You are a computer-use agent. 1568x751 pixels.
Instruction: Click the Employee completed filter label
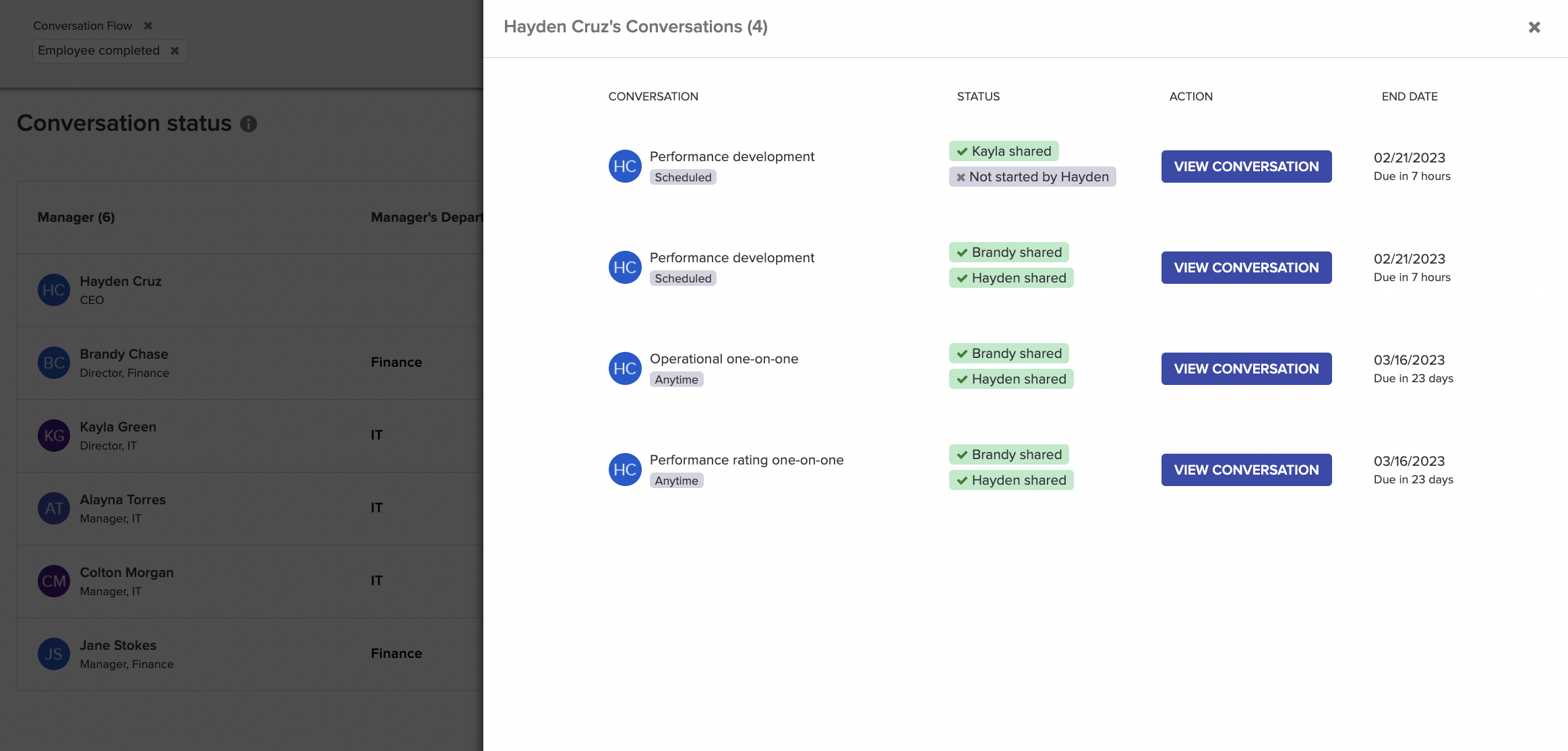pos(98,51)
